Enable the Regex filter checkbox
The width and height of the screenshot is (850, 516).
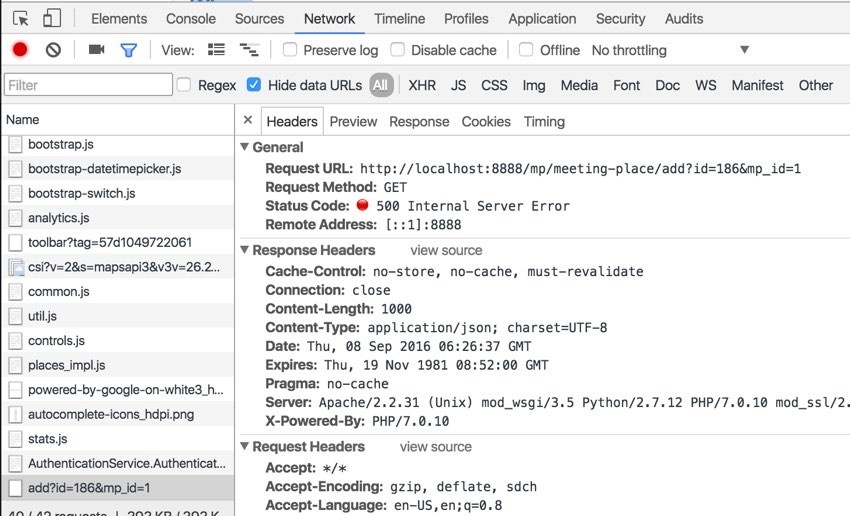[184, 85]
